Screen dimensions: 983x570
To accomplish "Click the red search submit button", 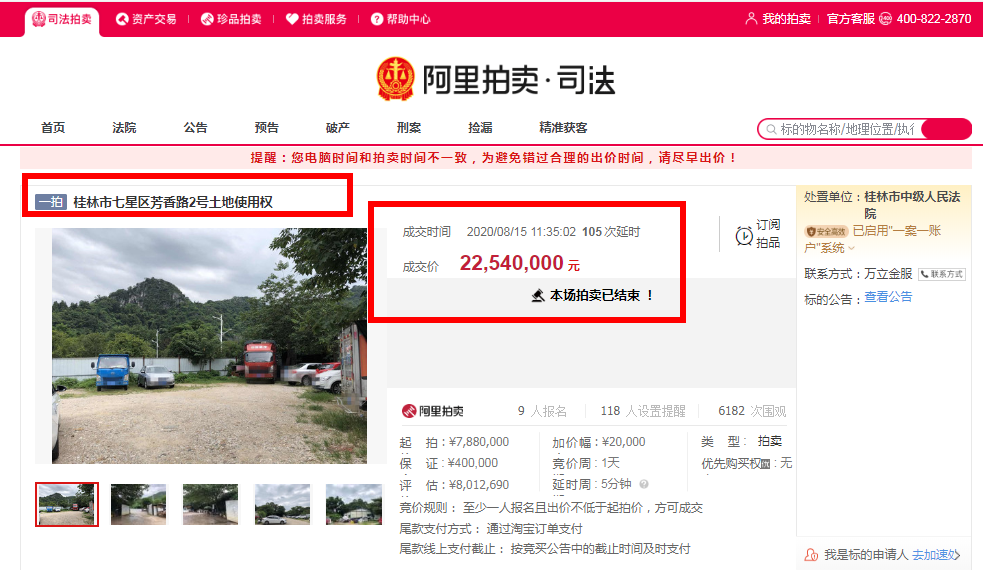I will tap(947, 129).
